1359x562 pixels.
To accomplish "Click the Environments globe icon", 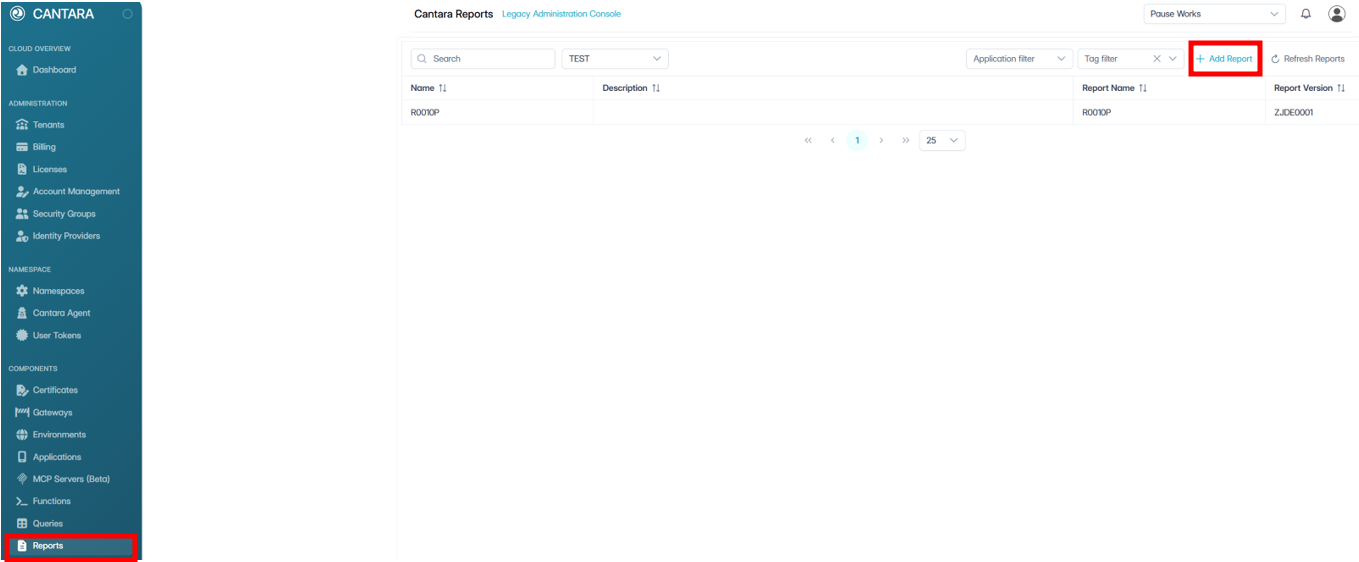I will pos(22,435).
